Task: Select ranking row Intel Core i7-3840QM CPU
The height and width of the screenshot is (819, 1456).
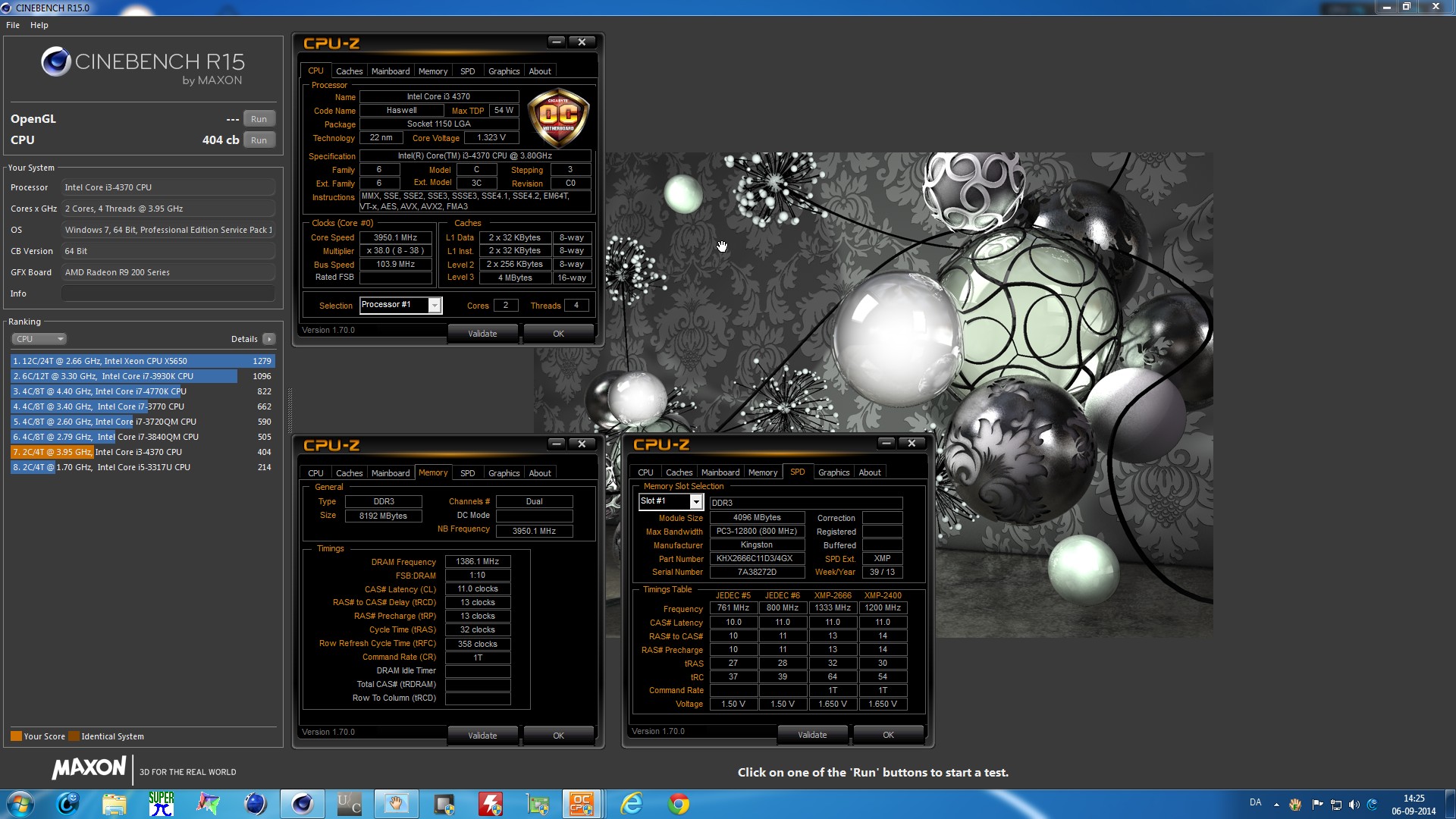Action: 143,437
